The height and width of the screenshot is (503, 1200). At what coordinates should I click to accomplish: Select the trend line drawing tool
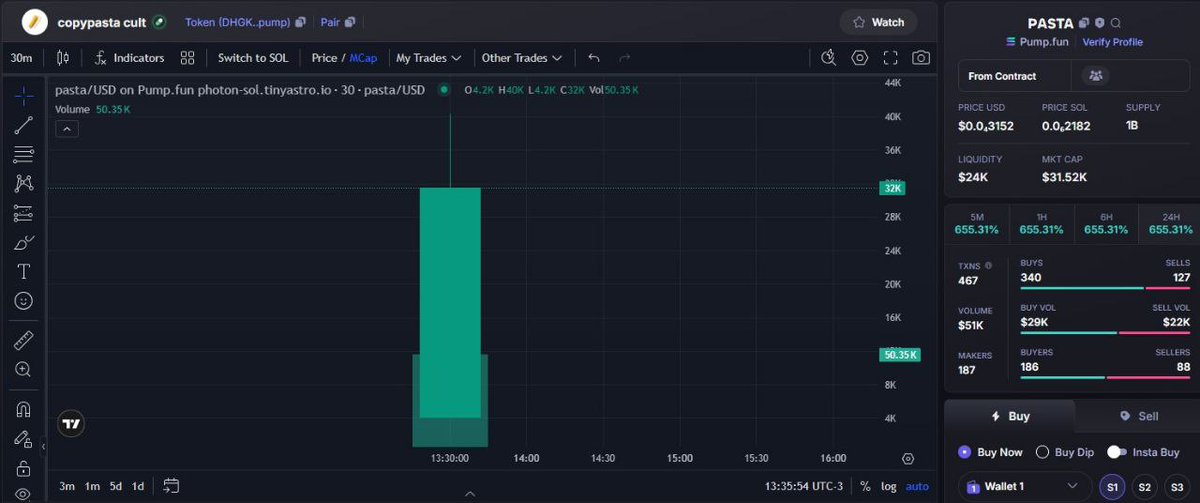(x=24, y=125)
